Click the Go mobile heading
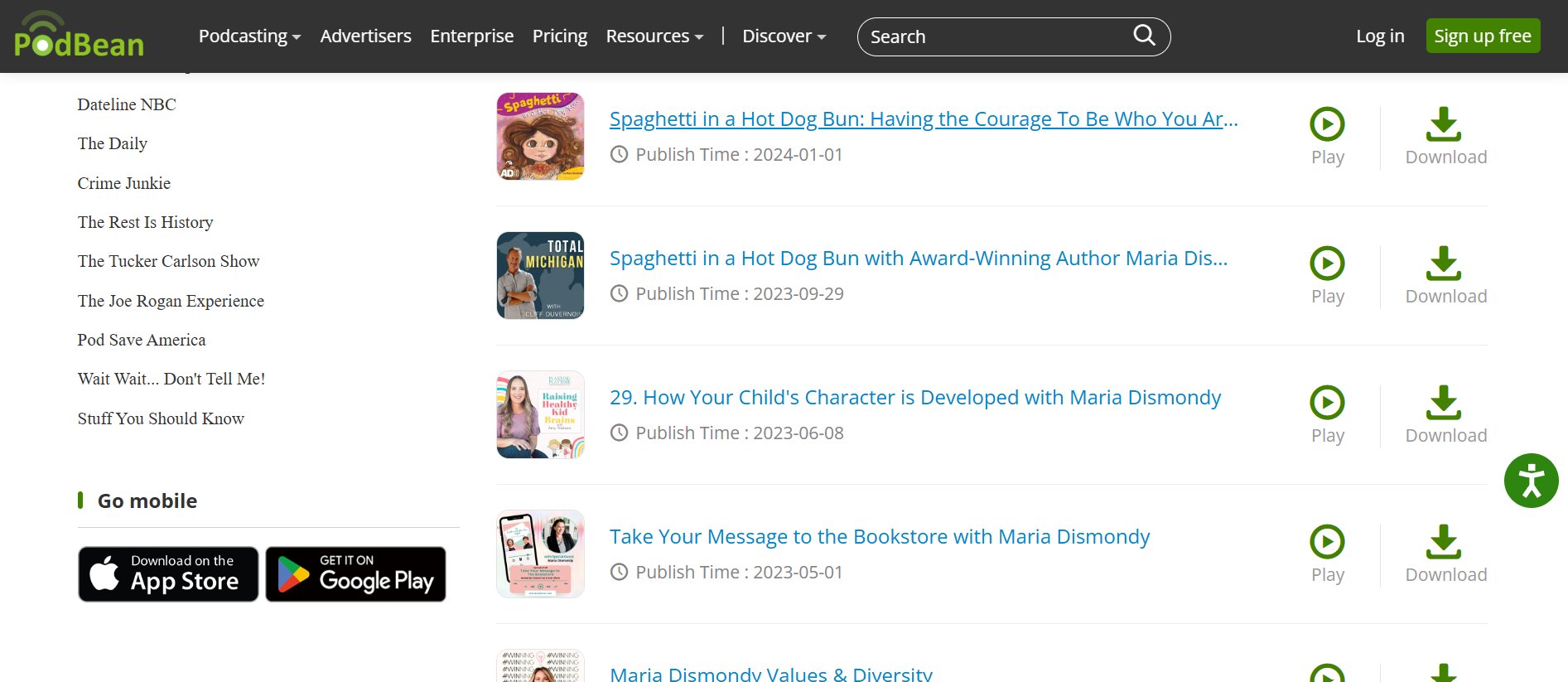The image size is (1568, 682). pyautogui.click(x=147, y=501)
